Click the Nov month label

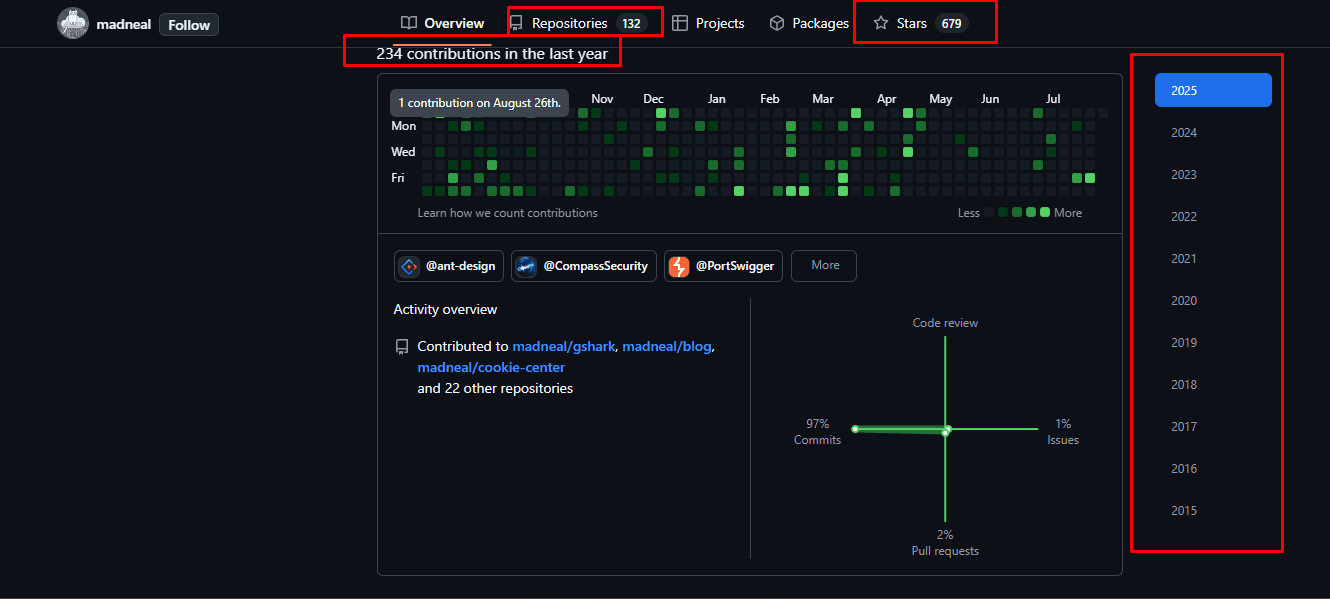602,98
